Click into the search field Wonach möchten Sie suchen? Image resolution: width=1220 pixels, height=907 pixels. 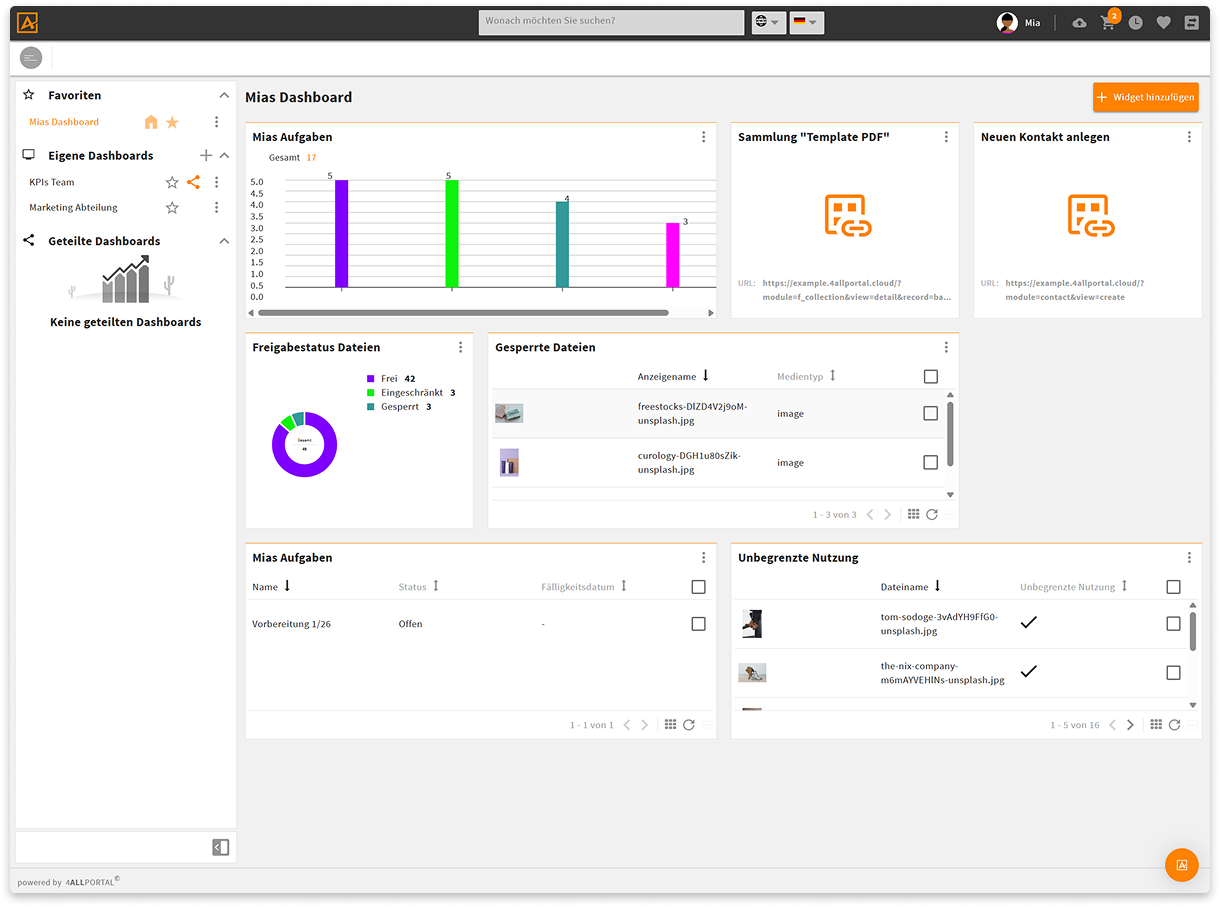tap(611, 22)
